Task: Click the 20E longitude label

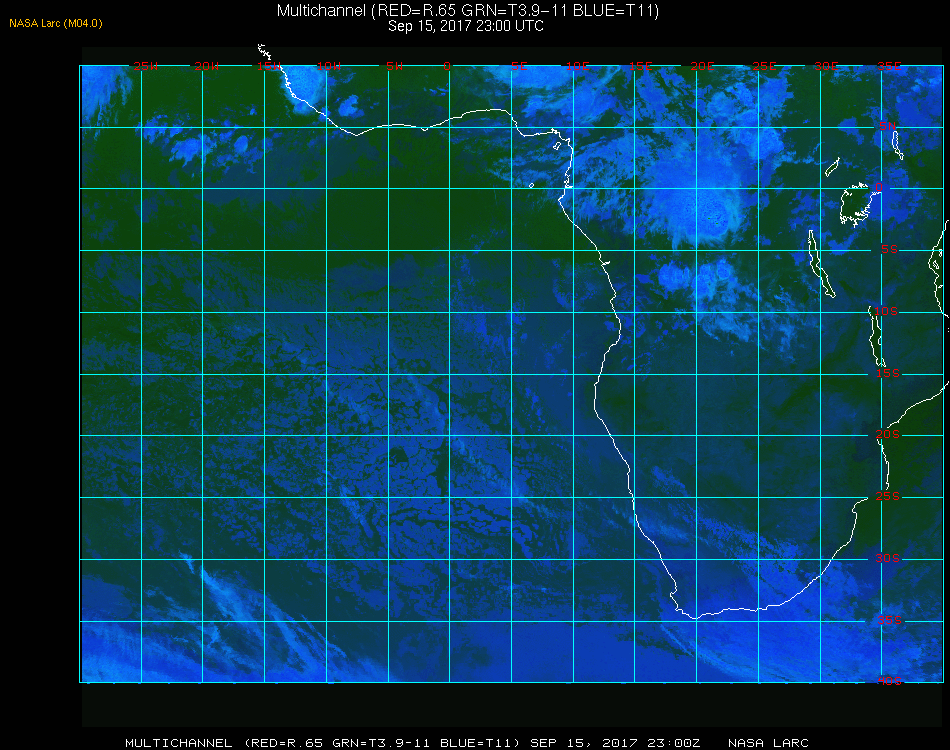Action: [702, 66]
